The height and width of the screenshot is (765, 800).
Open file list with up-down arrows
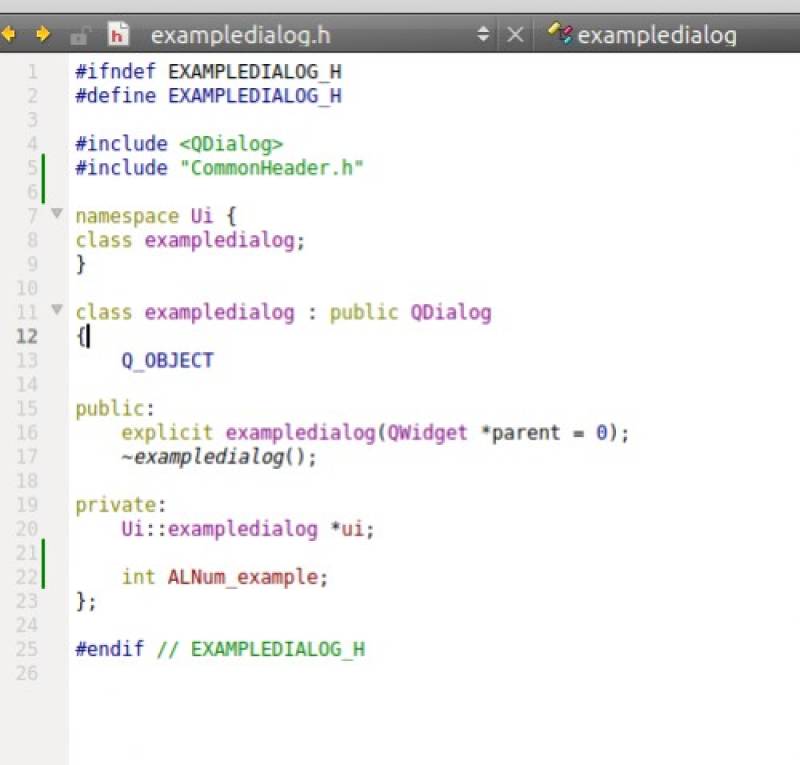[x=483, y=34]
